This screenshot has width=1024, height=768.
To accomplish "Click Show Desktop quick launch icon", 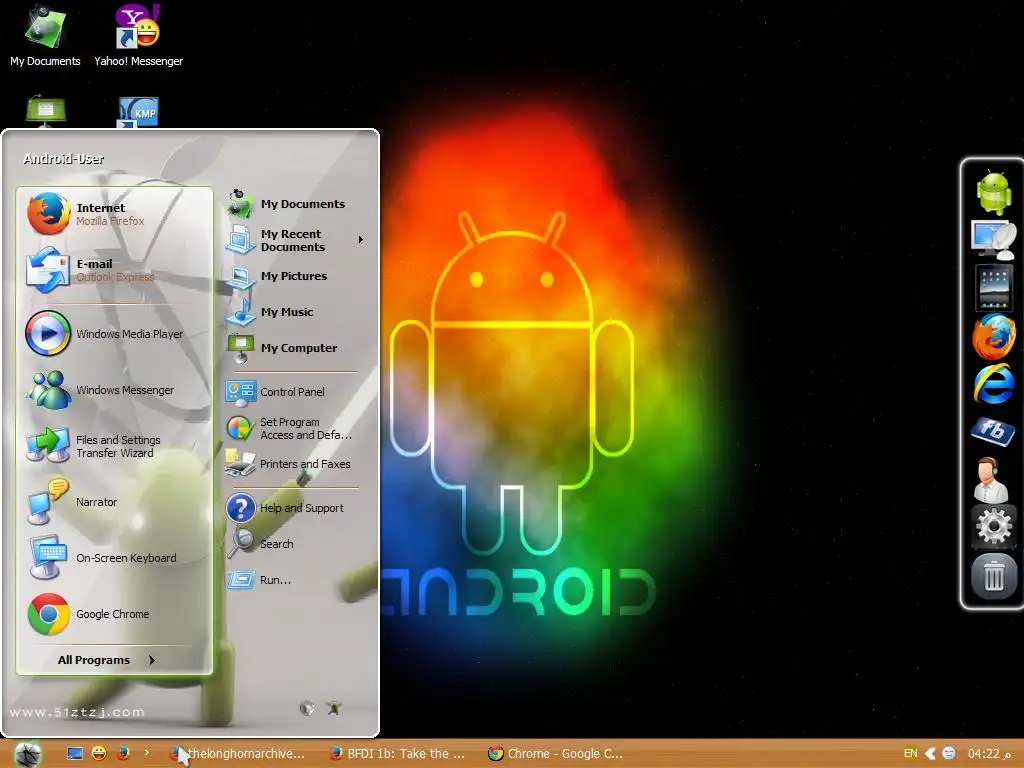I will point(75,754).
